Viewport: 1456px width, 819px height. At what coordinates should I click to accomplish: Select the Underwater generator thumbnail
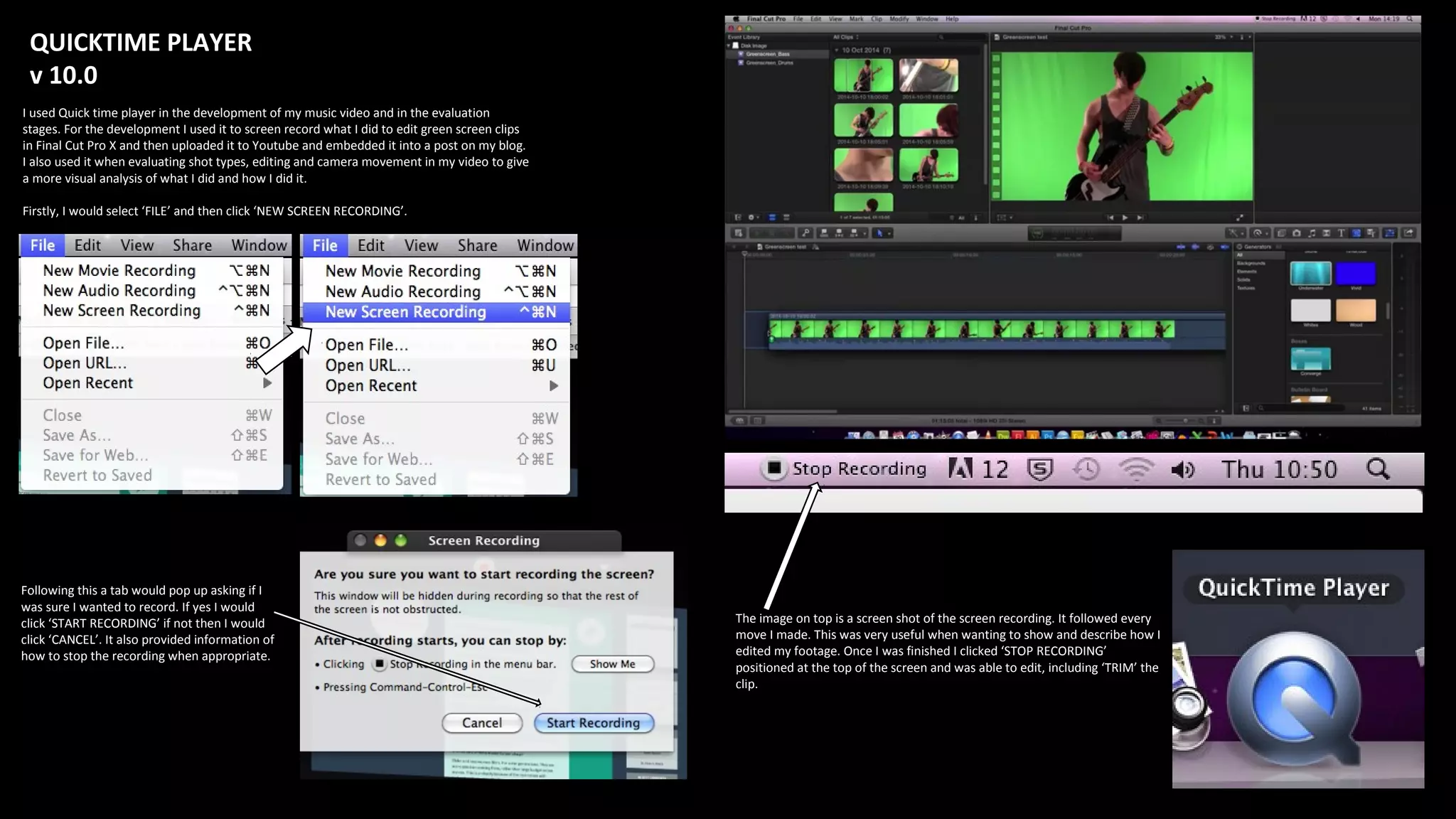1310,274
